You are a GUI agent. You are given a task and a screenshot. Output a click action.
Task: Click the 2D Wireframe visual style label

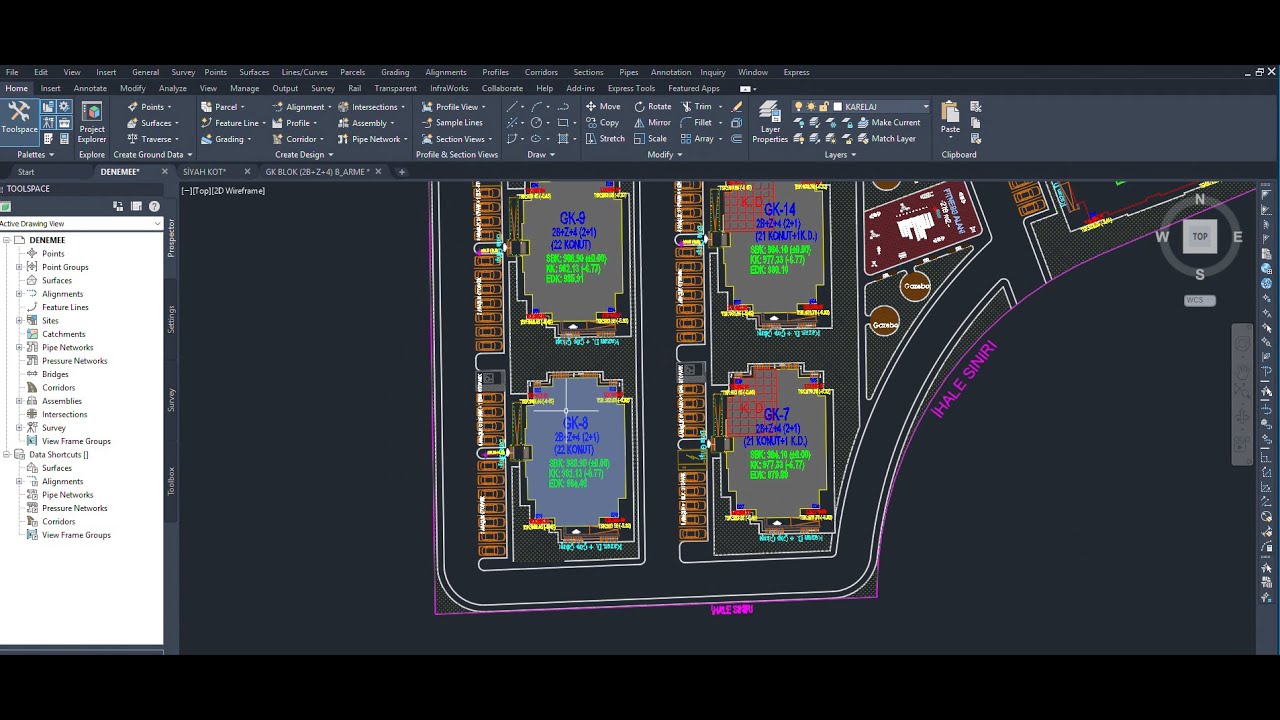(x=239, y=191)
